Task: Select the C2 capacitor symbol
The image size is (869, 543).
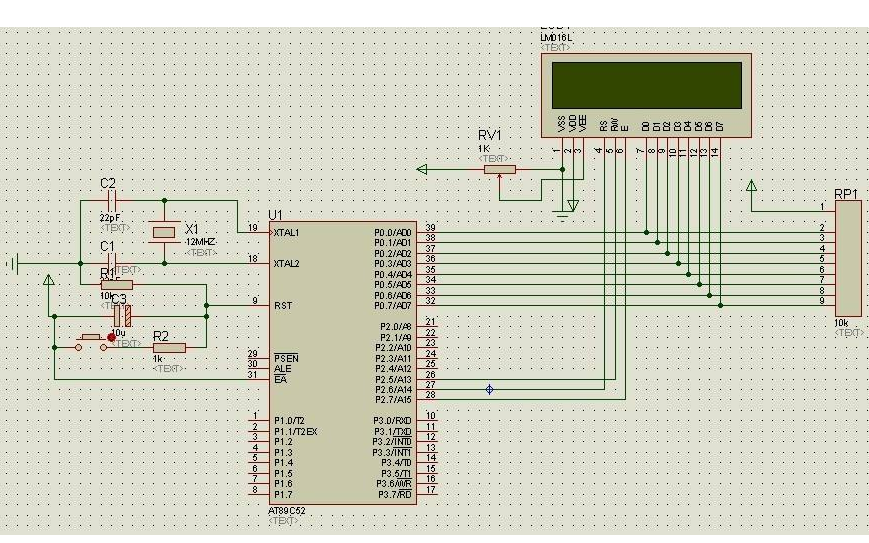Action: coord(111,200)
